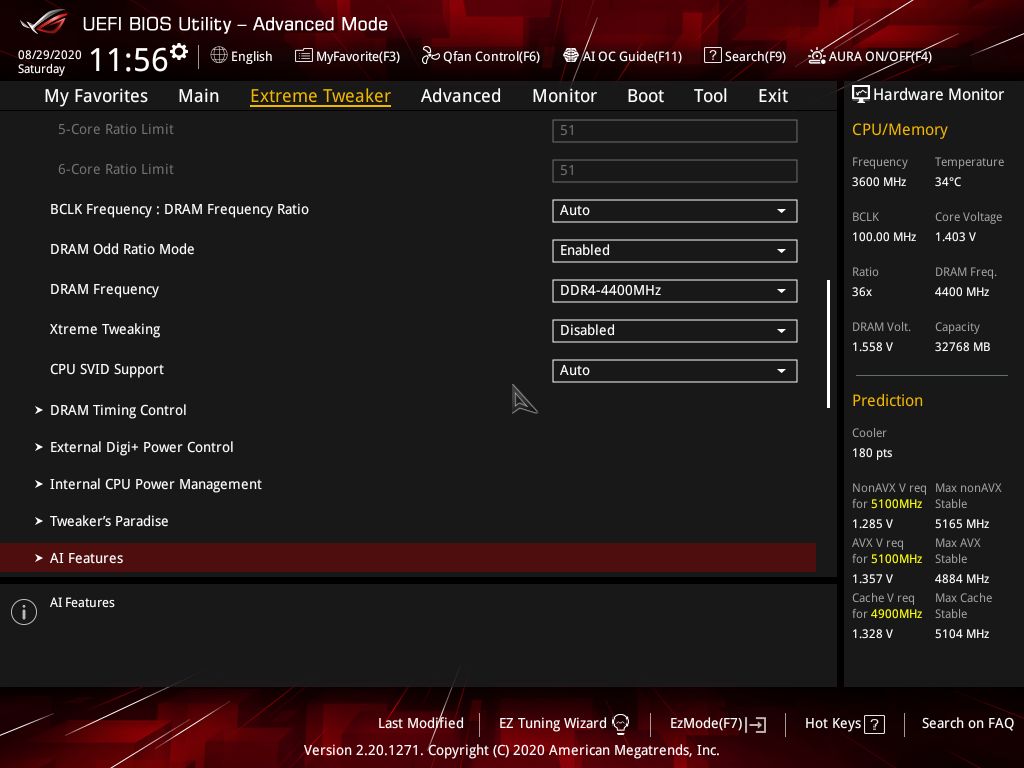The image size is (1024, 768).
Task: Click the 5104 MHz Max Cache value
Action: [962, 634]
